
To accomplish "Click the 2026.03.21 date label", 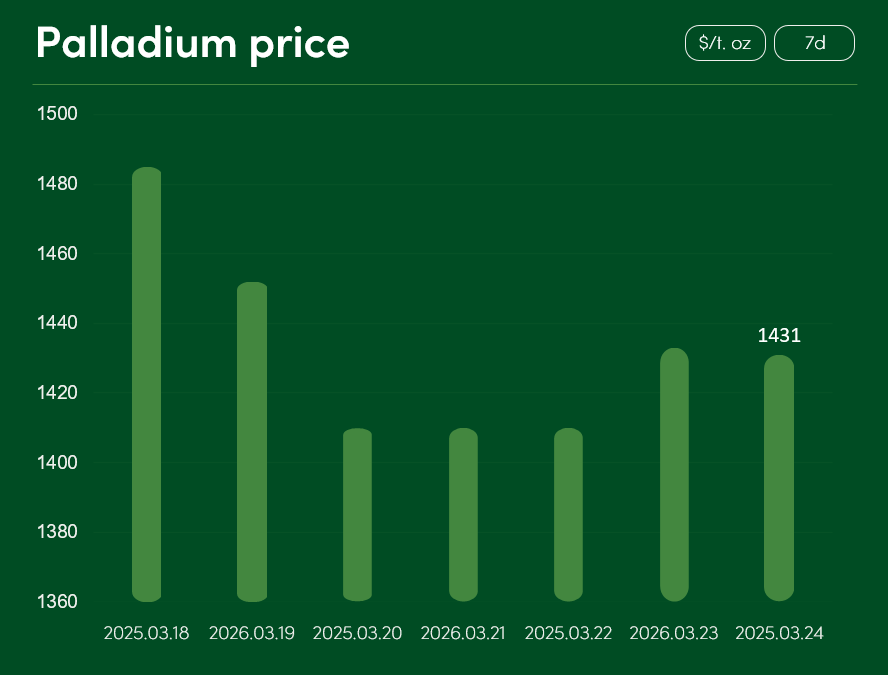I will click(x=463, y=634).
